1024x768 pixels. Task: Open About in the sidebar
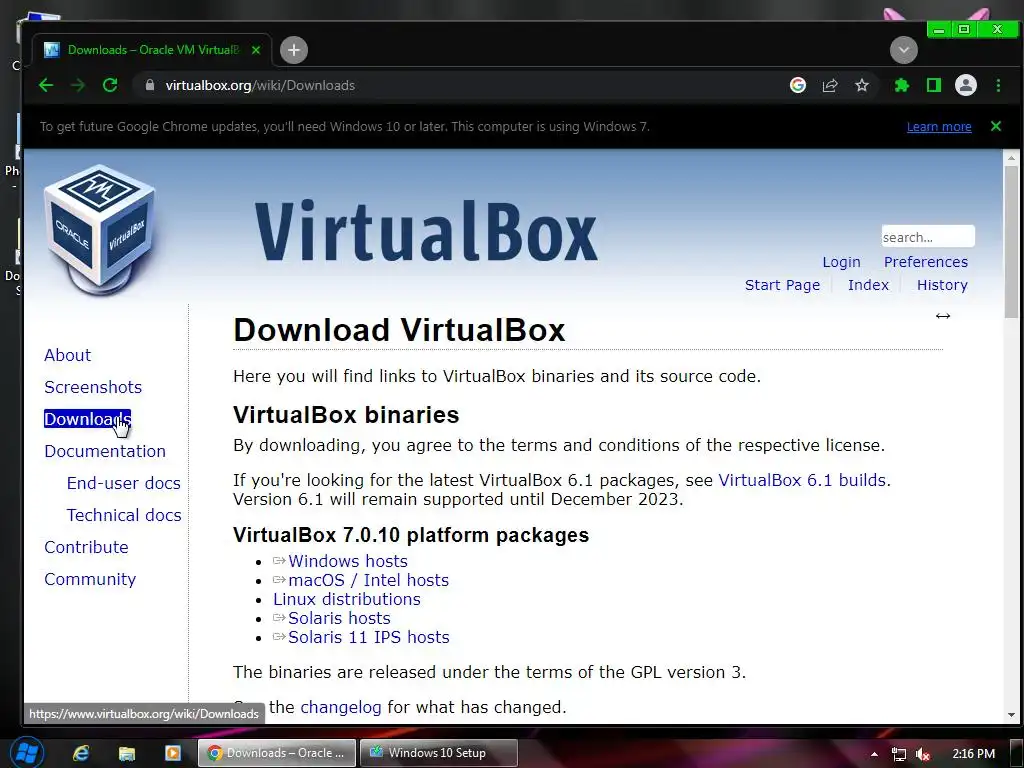(x=67, y=355)
